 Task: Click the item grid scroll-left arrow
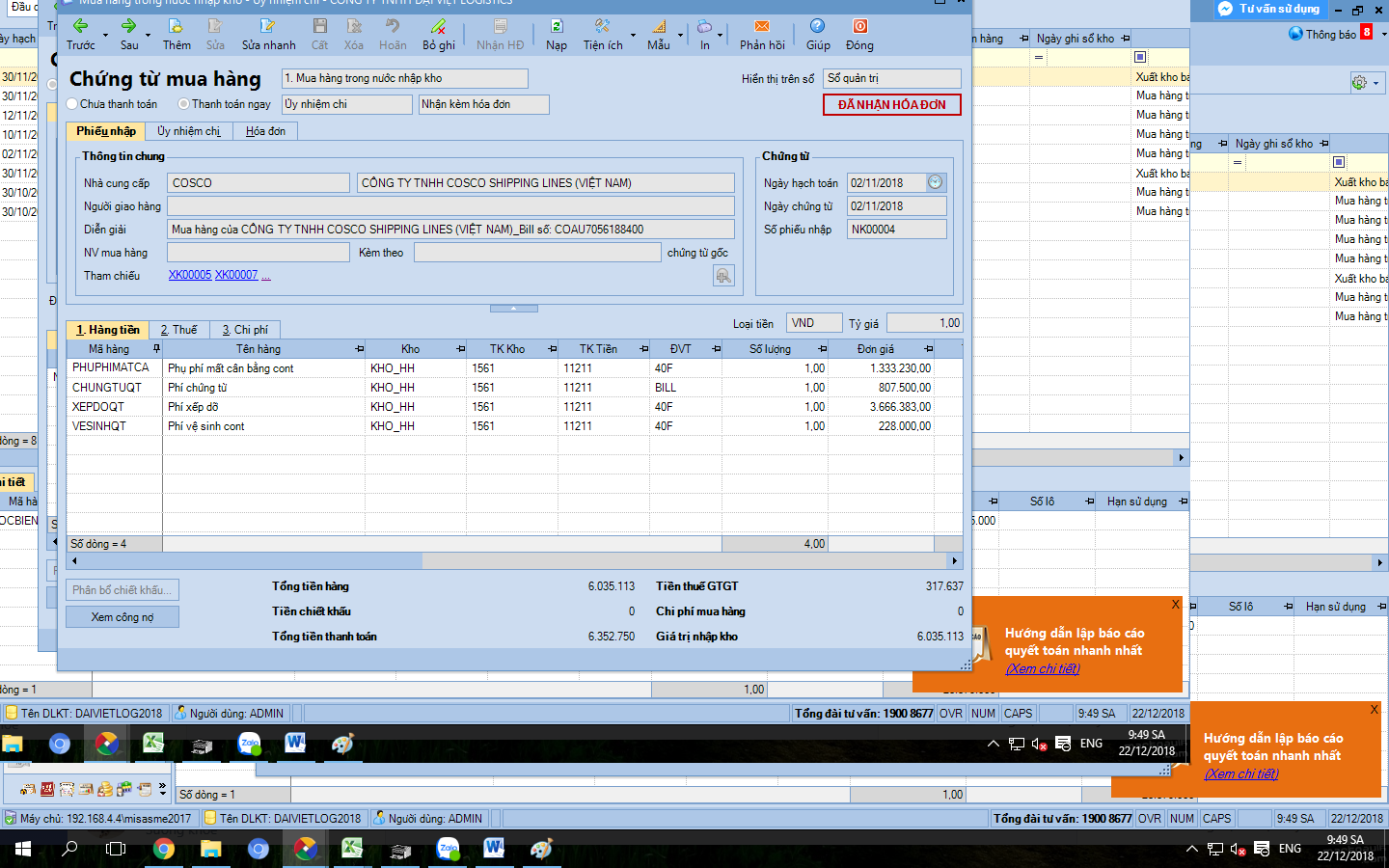pyautogui.click(x=74, y=560)
